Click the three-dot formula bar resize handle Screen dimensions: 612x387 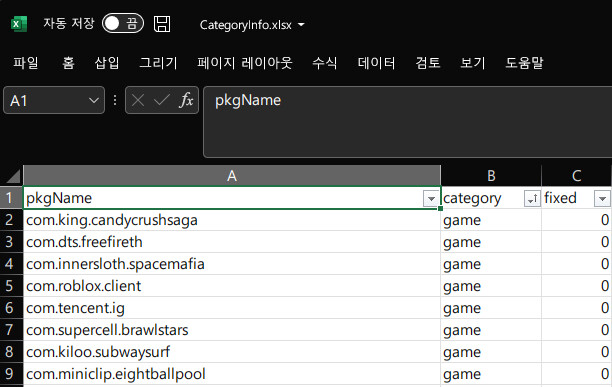tap(115, 101)
